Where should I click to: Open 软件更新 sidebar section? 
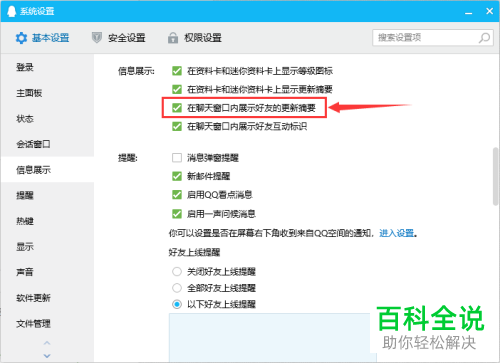point(47,298)
